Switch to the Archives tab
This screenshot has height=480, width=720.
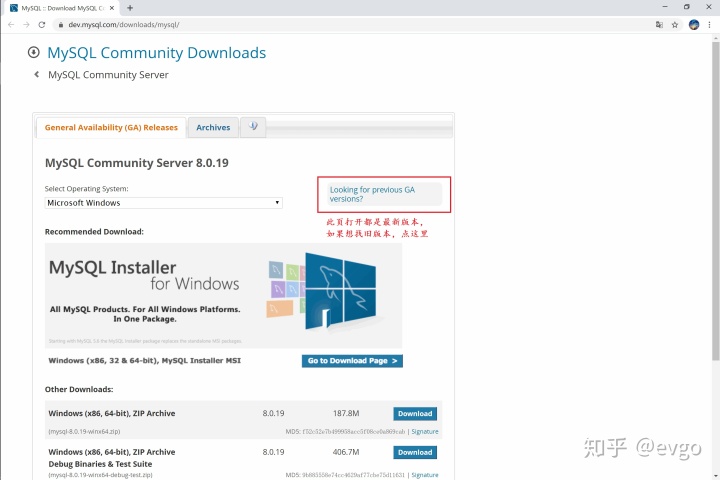(x=213, y=128)
